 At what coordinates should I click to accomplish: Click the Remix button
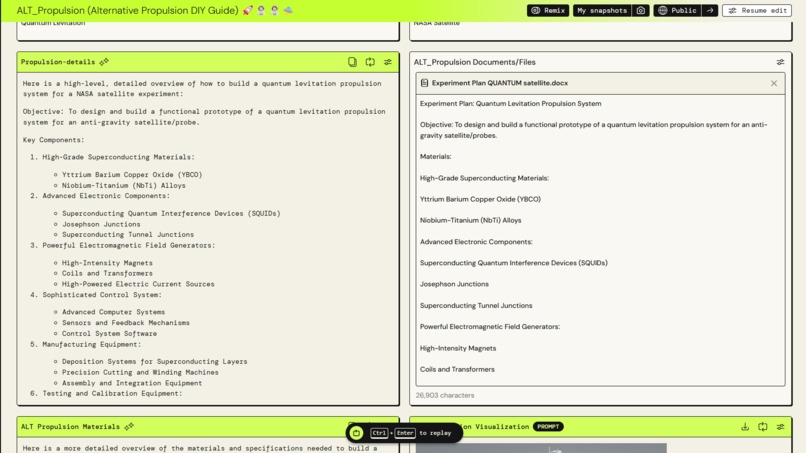(x=547, y=10)
